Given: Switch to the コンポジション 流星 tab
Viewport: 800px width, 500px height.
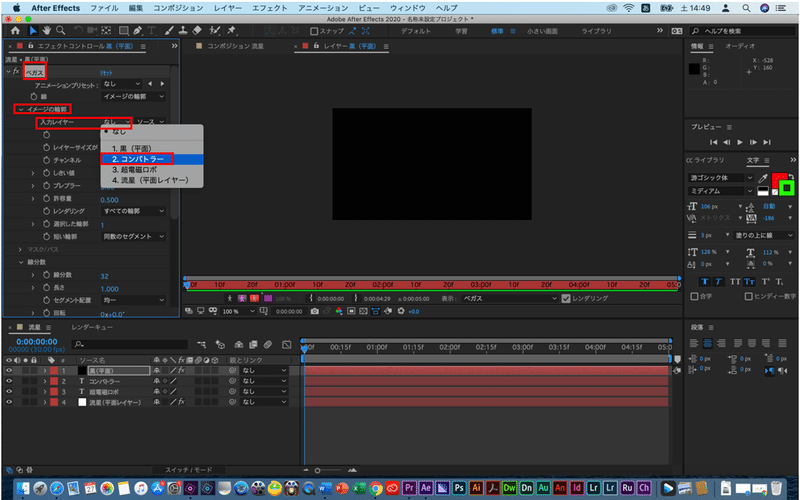Looking at the screenshot, I should pyautogui.click(x=236, y=46).
